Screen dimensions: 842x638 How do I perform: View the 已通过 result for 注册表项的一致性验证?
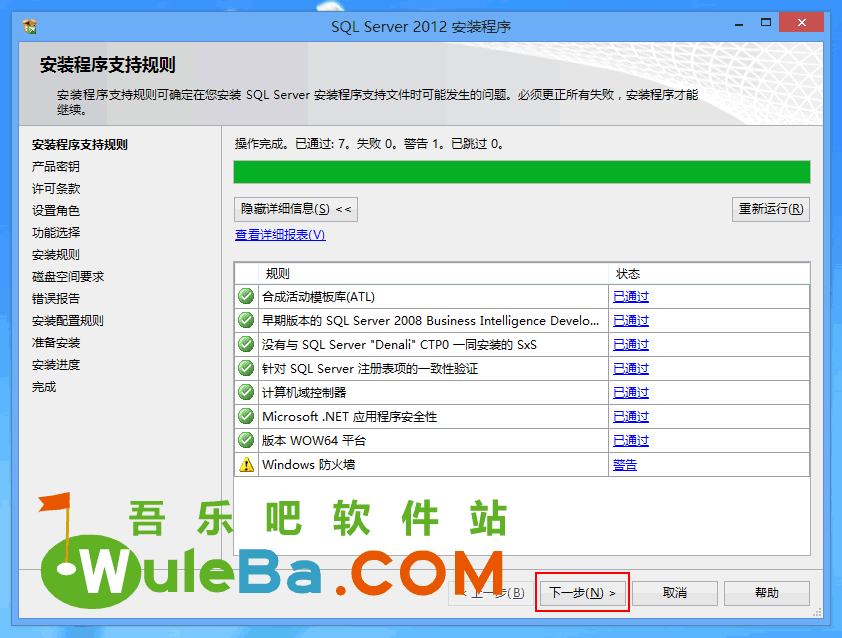tap(631, 368)
